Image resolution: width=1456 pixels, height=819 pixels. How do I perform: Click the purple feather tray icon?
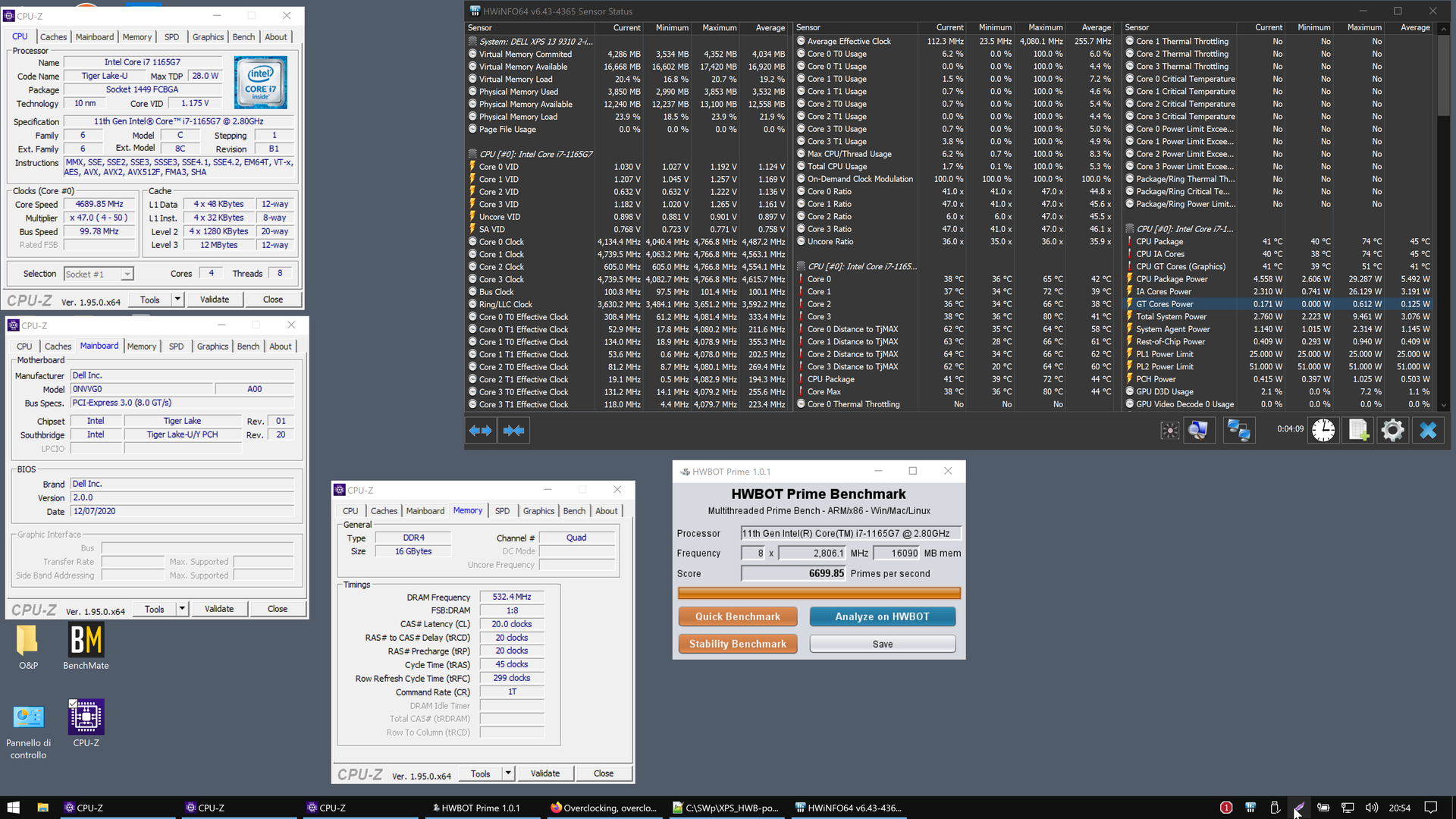[x=1299, y=808]
